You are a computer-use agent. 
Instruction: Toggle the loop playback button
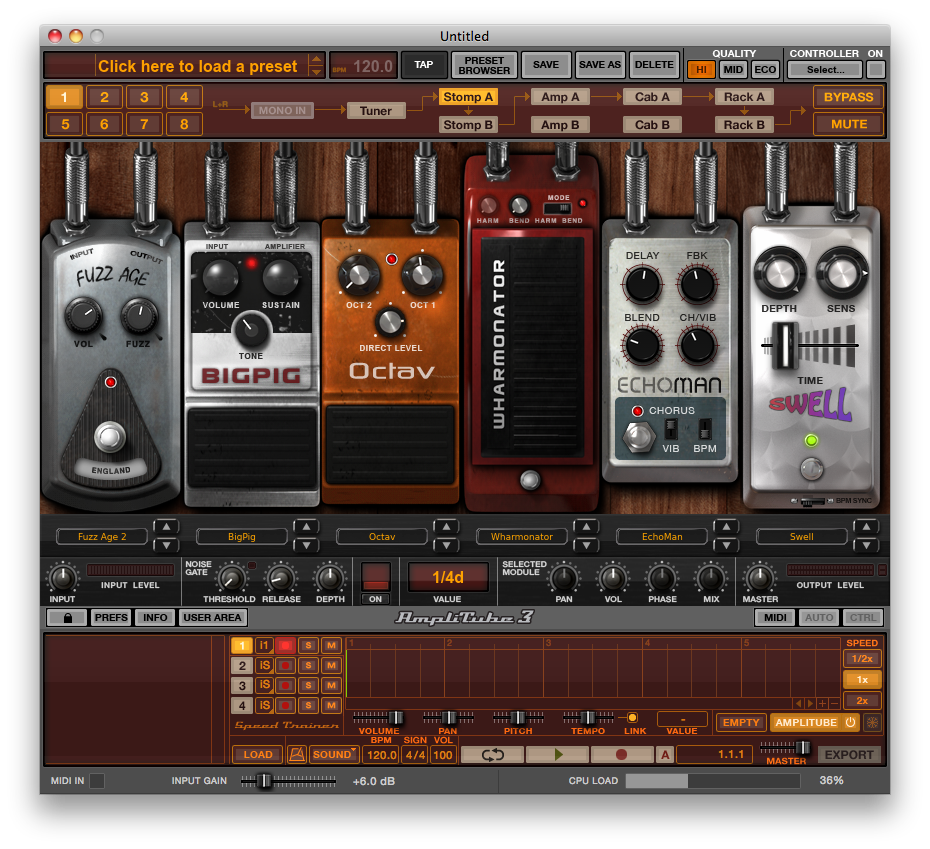coord(492,754)
